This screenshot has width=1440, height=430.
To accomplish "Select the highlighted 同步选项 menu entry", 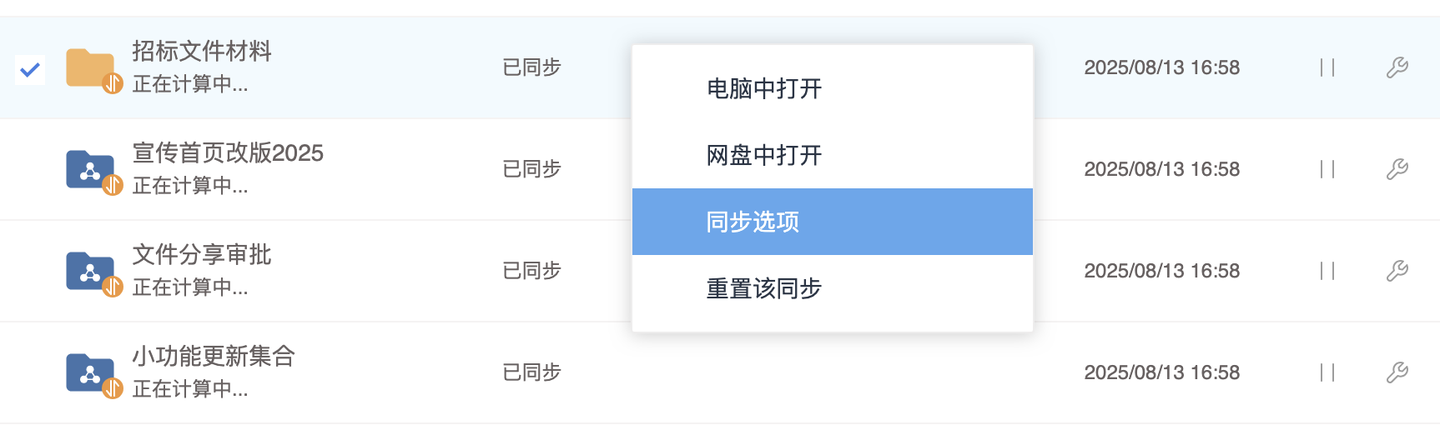I will [x=832, y=221].
